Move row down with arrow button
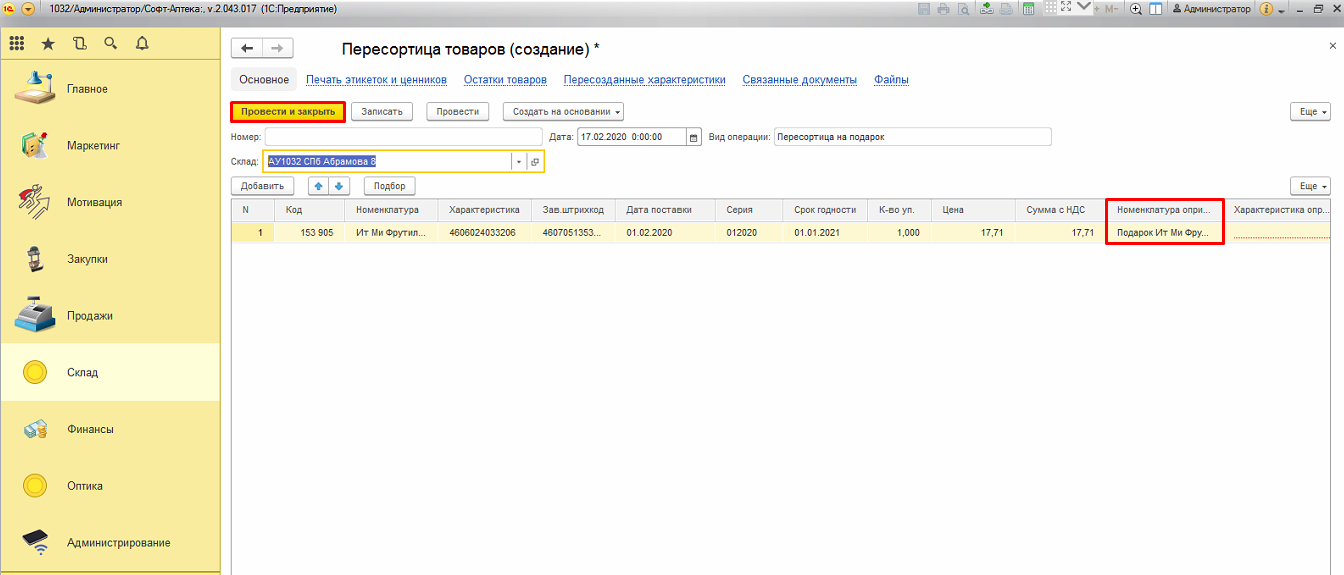Viewport: 1344px width, 575px height. (339, 186)
